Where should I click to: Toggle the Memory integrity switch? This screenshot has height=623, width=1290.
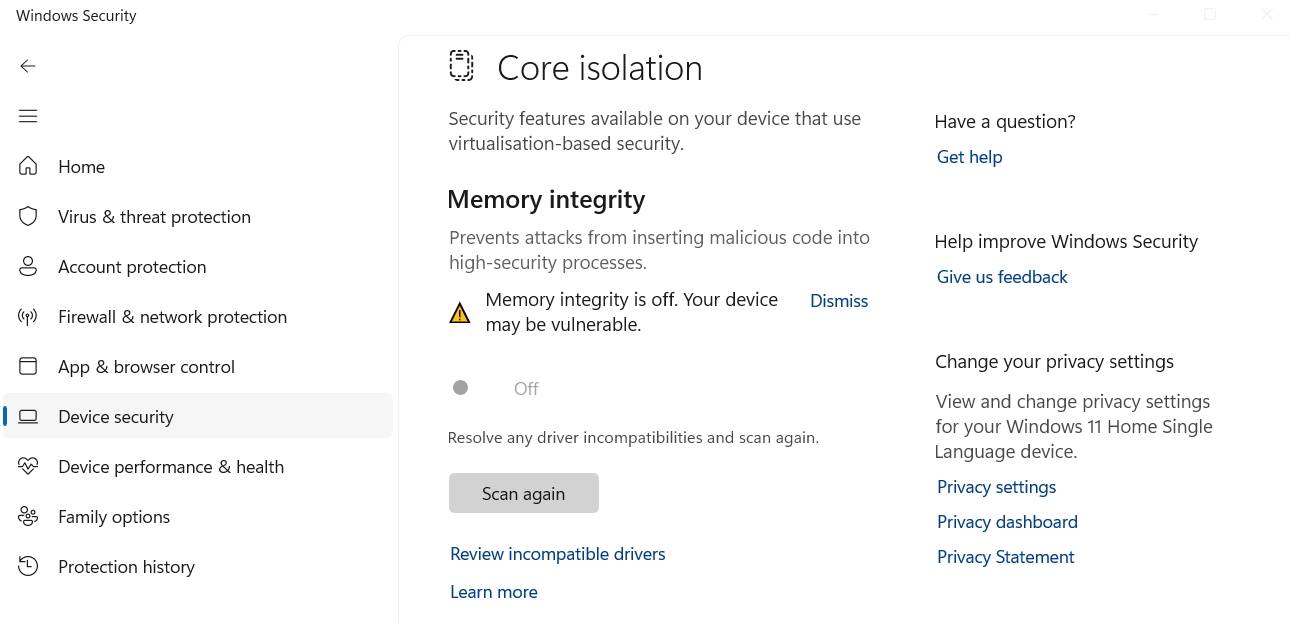[468, 388]
